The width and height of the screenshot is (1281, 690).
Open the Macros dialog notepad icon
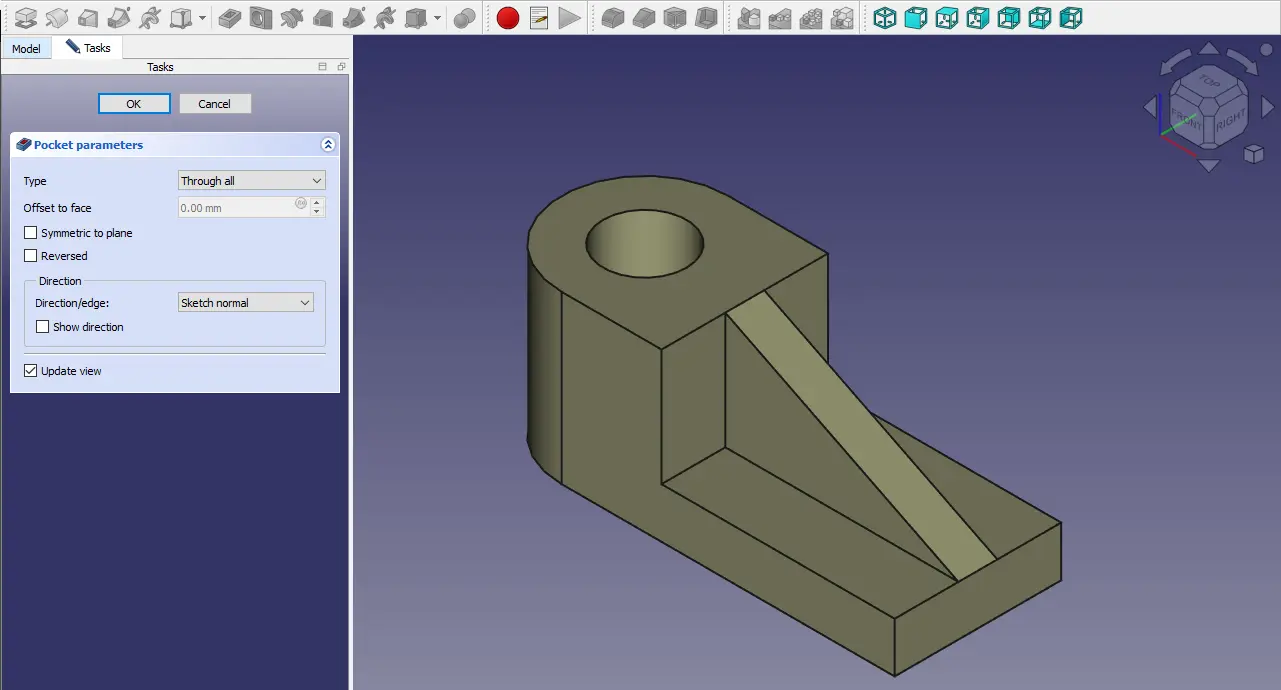pyautogui.click(x=539, y=18)
